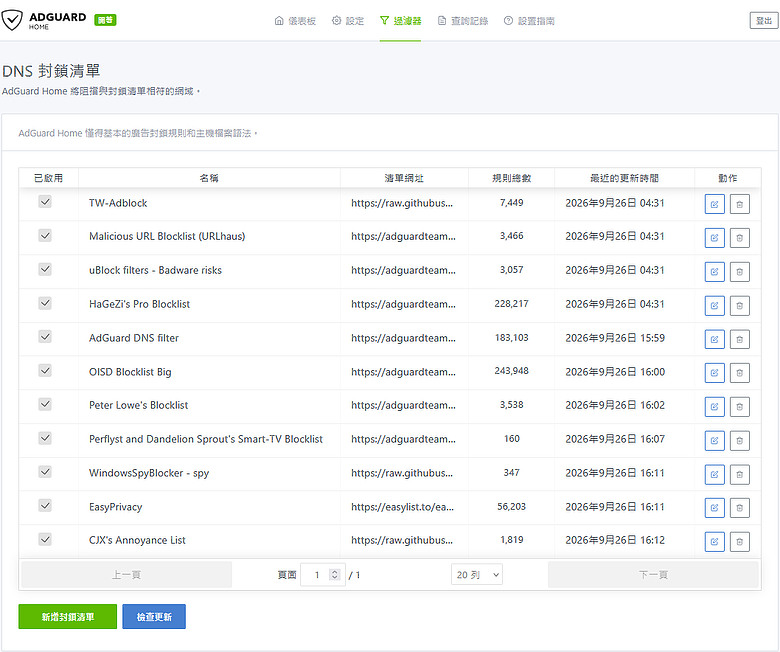Delete CJX's Annoyance List
The width and height of the screenshot is (780, 652).
pyautogui.click(x=739, y=542)
